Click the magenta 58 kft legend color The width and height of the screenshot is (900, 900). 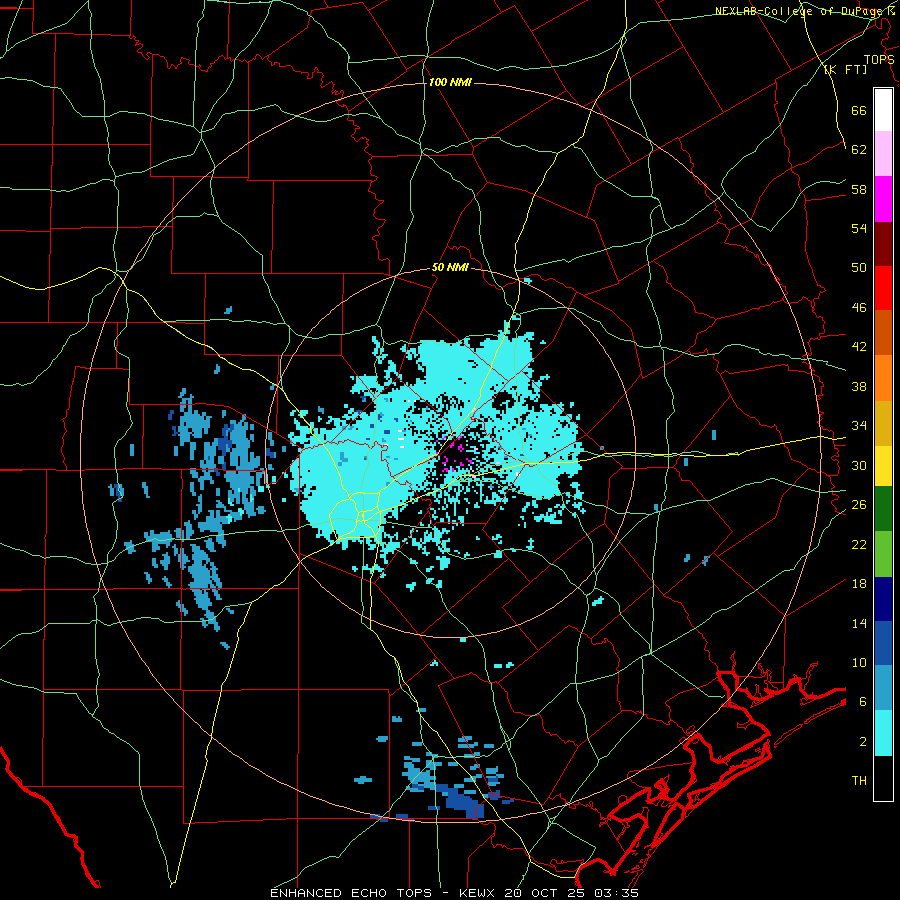click(x=883, y=199)
